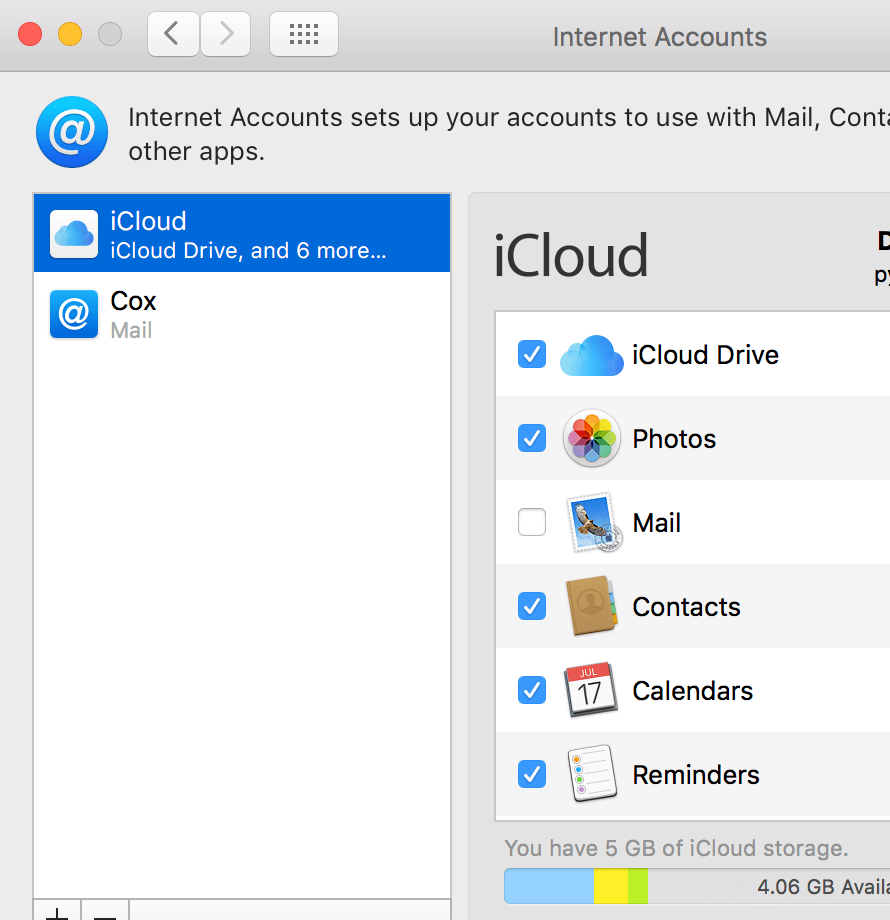Viewport: 890px width, 920px height.
Task: Click the Calendars icon showing 17
Action: tap(591, 690)
